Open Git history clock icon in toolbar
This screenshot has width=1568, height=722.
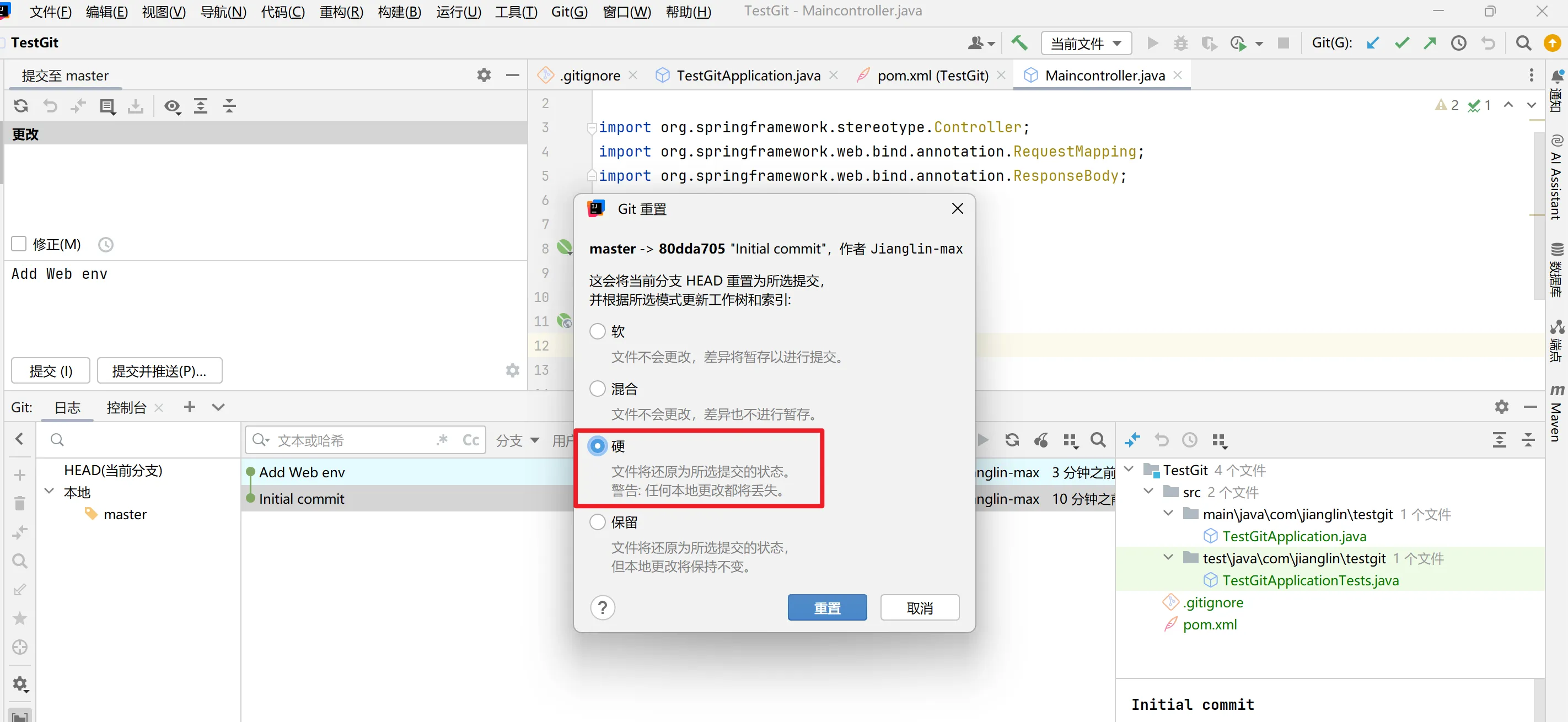click(x=1458, y=43)
